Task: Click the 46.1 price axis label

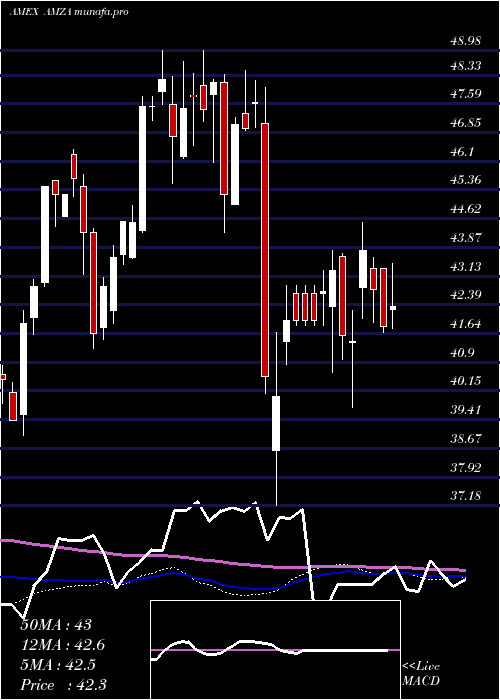Action: coord(462,151)
